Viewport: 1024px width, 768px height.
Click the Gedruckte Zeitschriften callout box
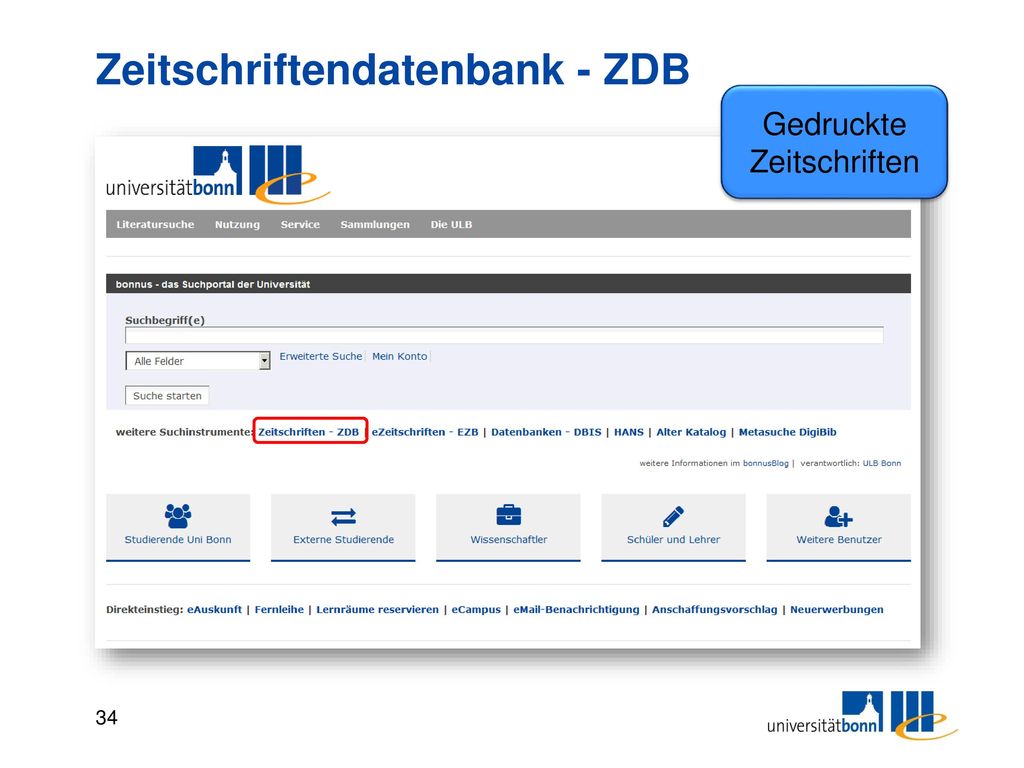click(834, 142)
